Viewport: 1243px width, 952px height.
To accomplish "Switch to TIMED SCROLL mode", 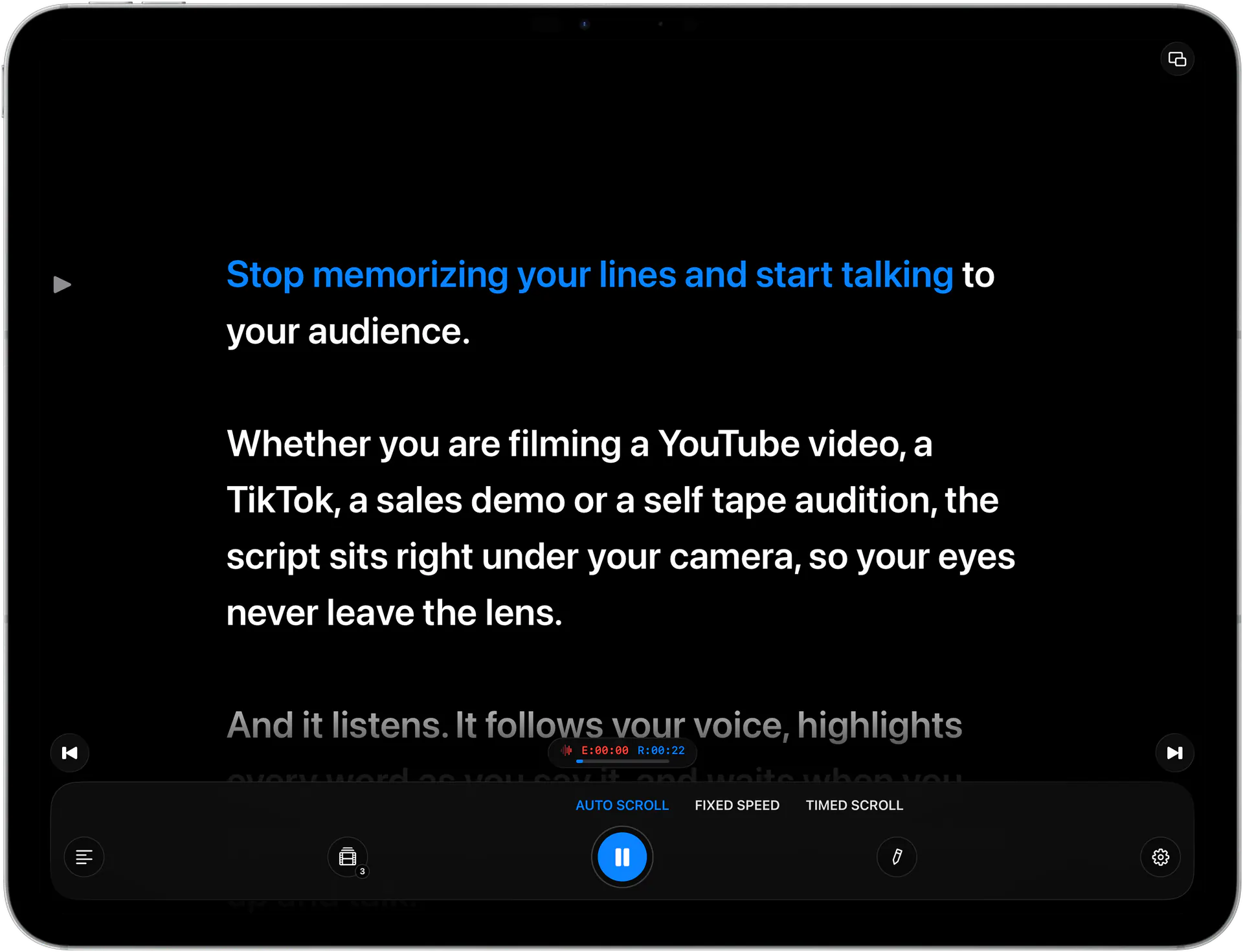I will click(854, 805).
